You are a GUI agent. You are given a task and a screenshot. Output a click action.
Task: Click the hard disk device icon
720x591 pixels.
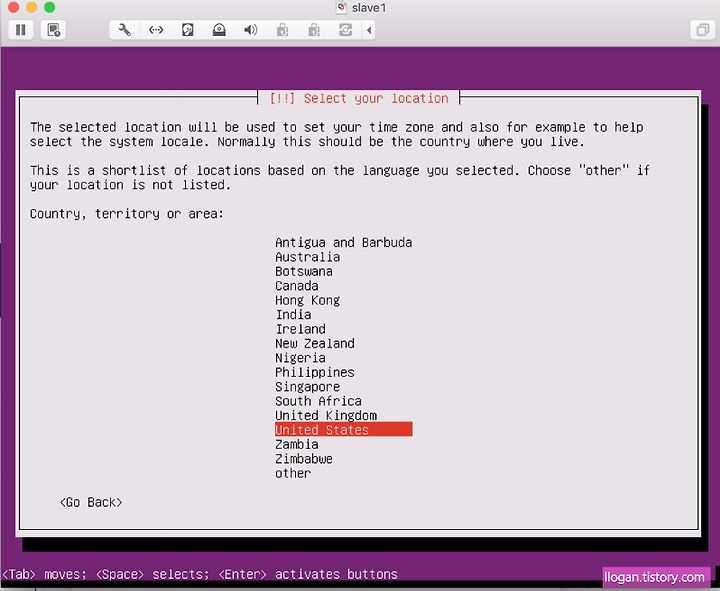pyautogui.click(x=187, y=30)
